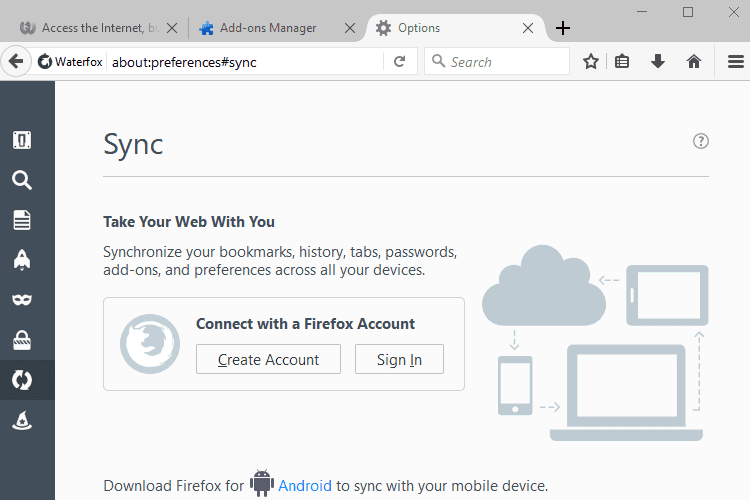The image size is (750, 500).
Task: Switch to the Access the Internet tab
Action: pyautogui.click(x=91, y=28)
